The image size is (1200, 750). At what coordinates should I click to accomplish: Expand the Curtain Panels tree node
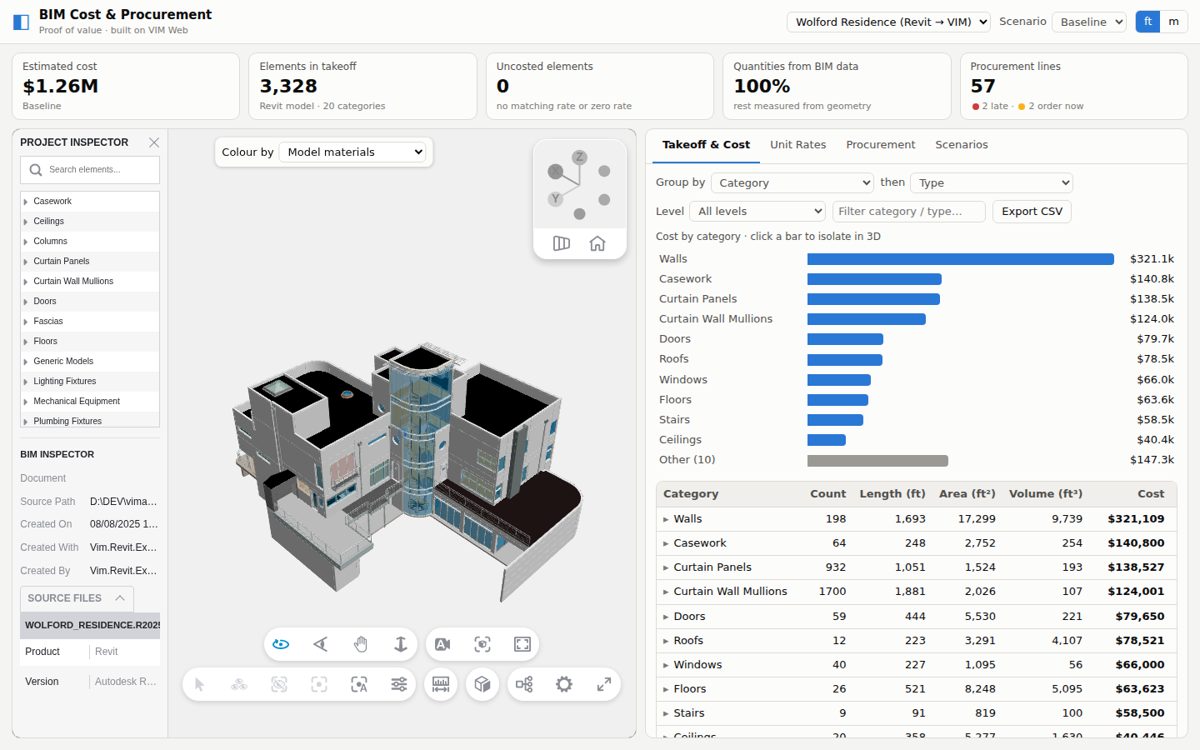click(26, 261)
